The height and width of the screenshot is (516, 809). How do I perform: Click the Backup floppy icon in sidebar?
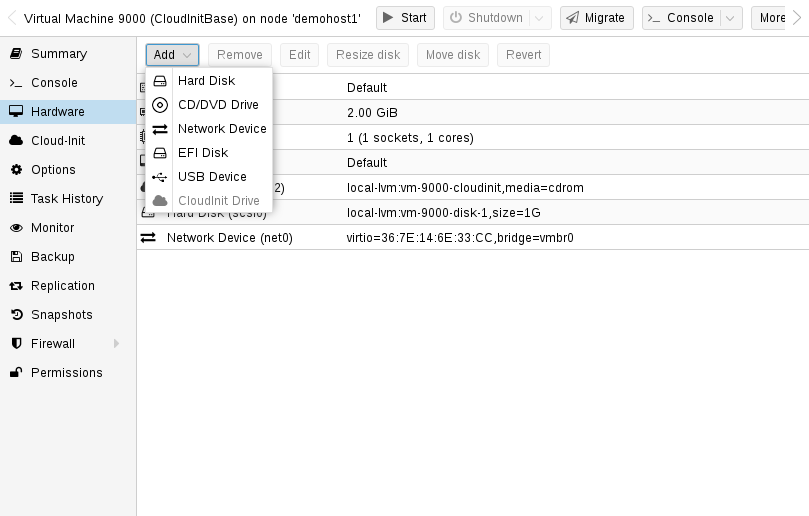[x=16, y=257]
